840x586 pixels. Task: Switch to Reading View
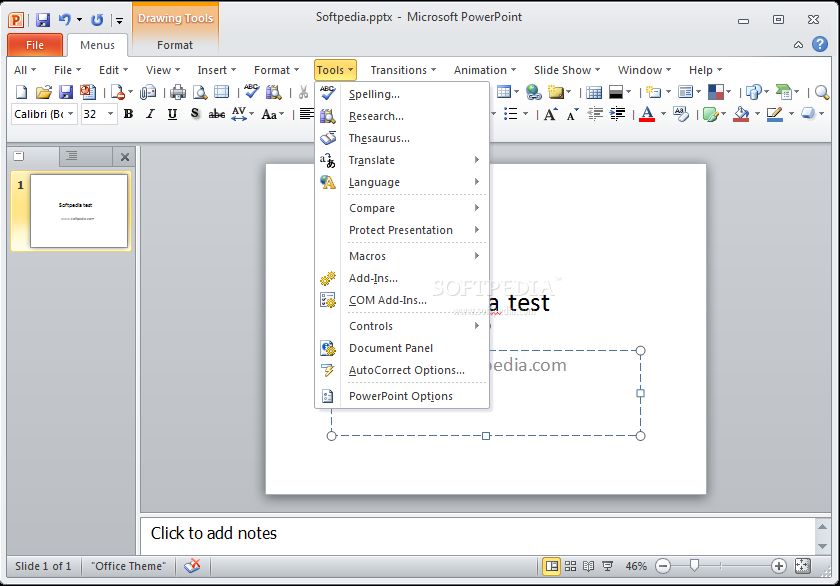(x=588, y=566)
